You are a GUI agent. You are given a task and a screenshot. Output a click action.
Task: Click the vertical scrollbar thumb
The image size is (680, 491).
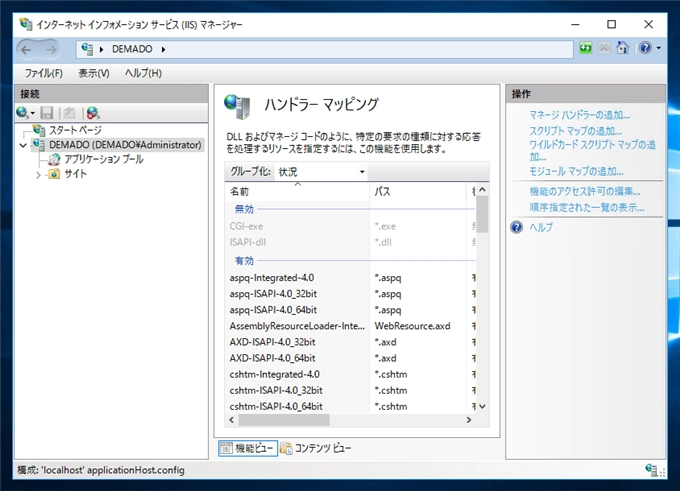click(482, 214)
